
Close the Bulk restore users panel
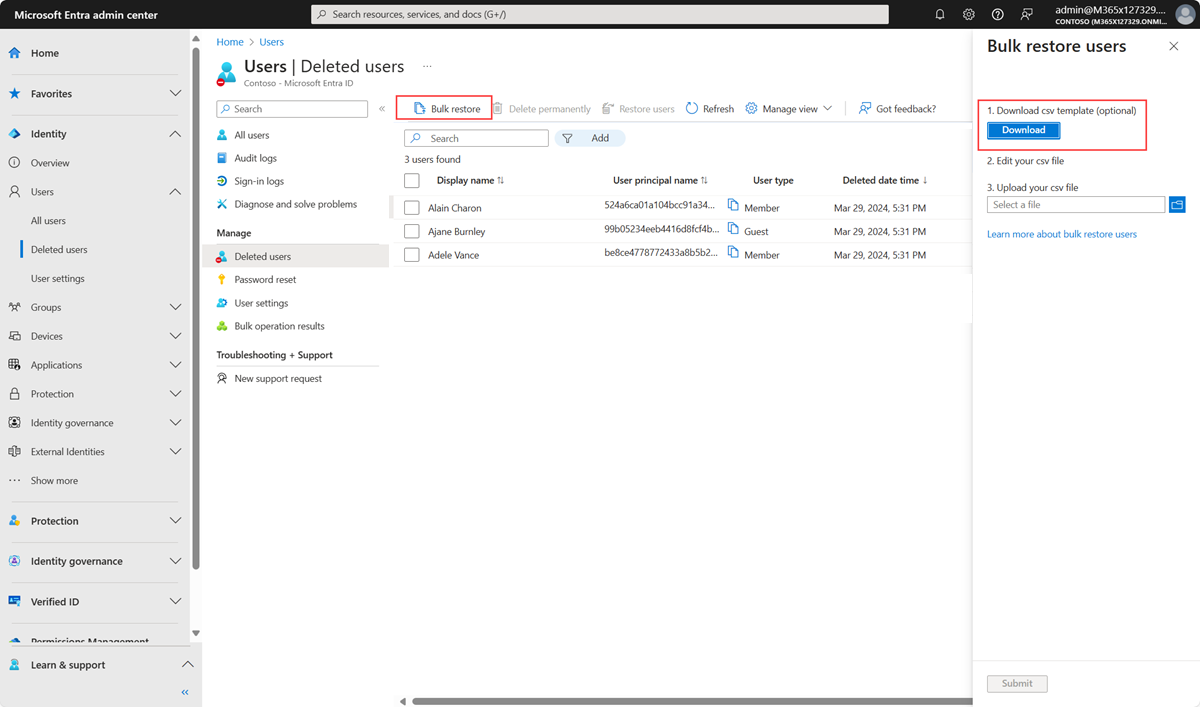coord(1174,46)
